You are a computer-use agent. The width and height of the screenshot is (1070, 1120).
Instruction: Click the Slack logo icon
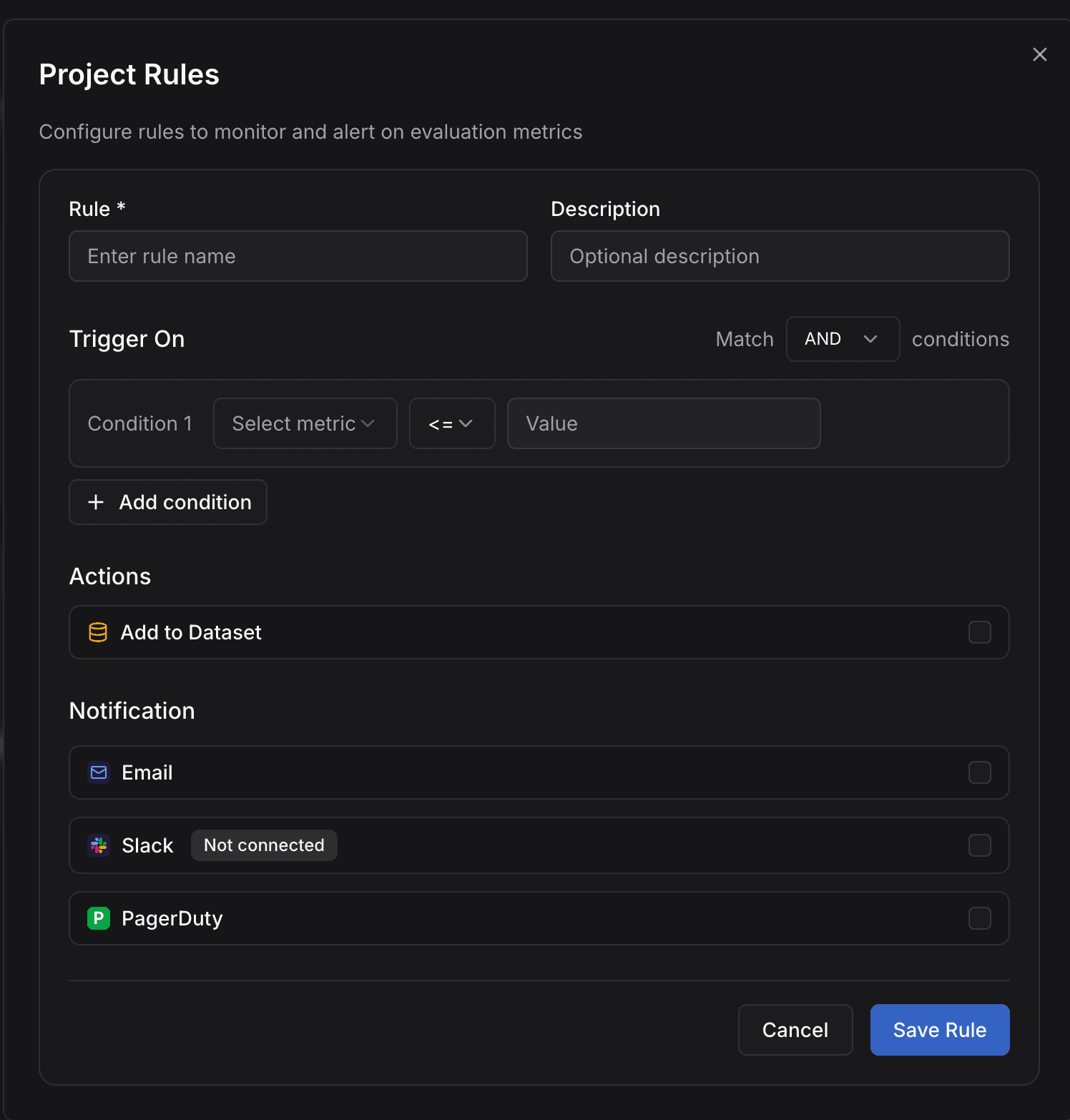pyautogui.click(x=99, y=845)
